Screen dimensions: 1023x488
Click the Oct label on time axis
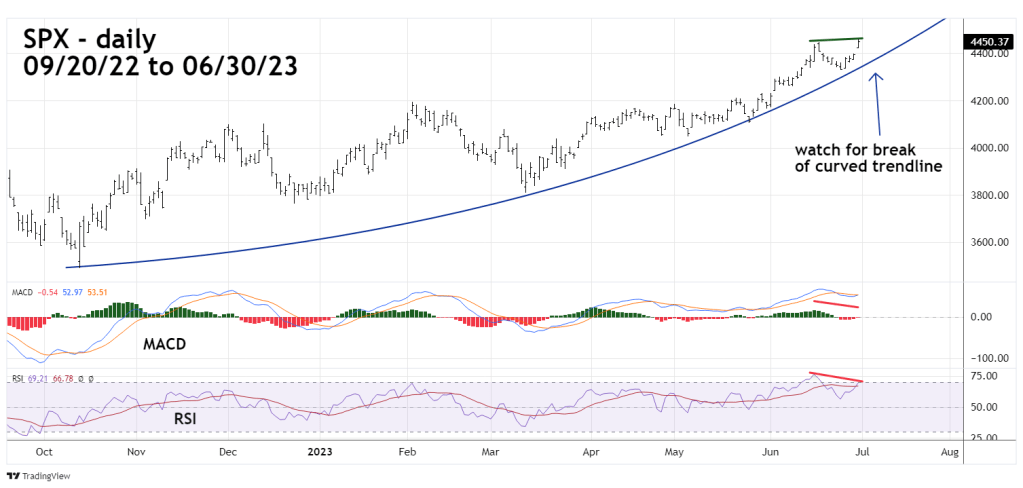43,452
